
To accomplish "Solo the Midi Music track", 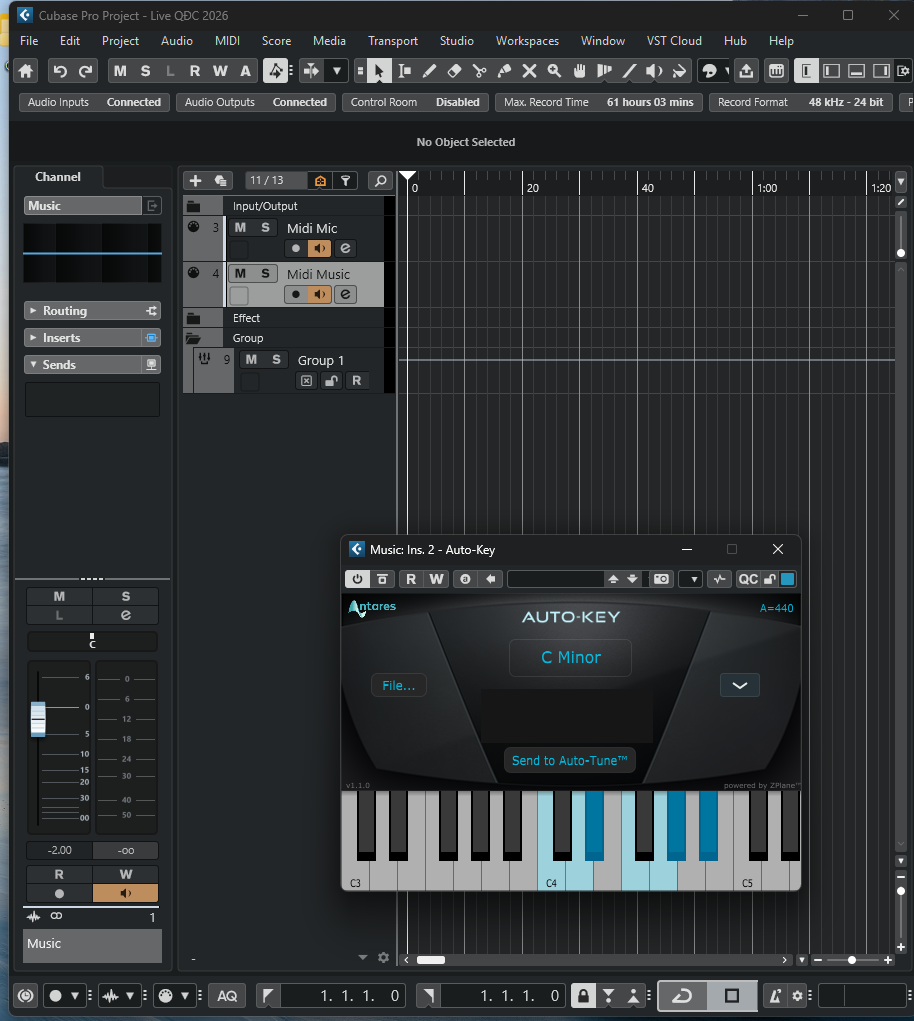I will point(266,273).
